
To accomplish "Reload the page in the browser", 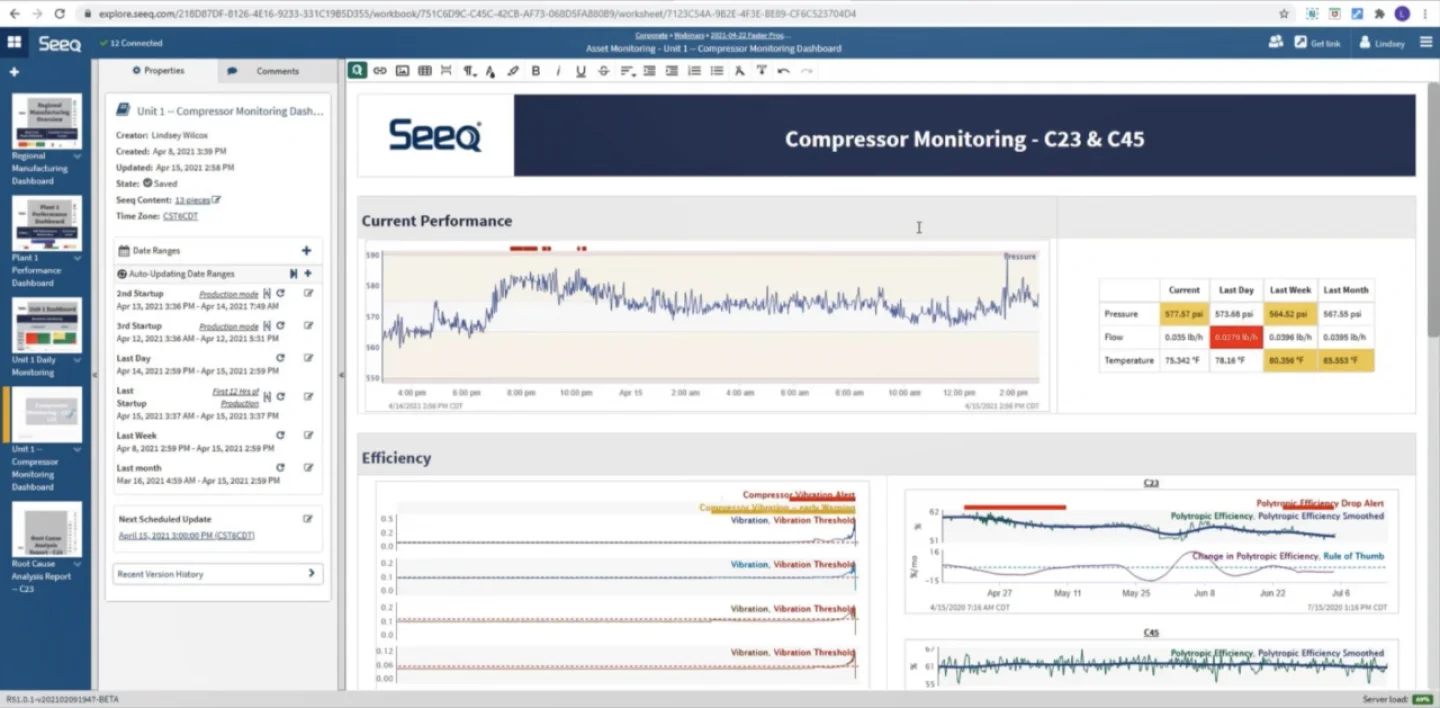I will click(60, 14).
